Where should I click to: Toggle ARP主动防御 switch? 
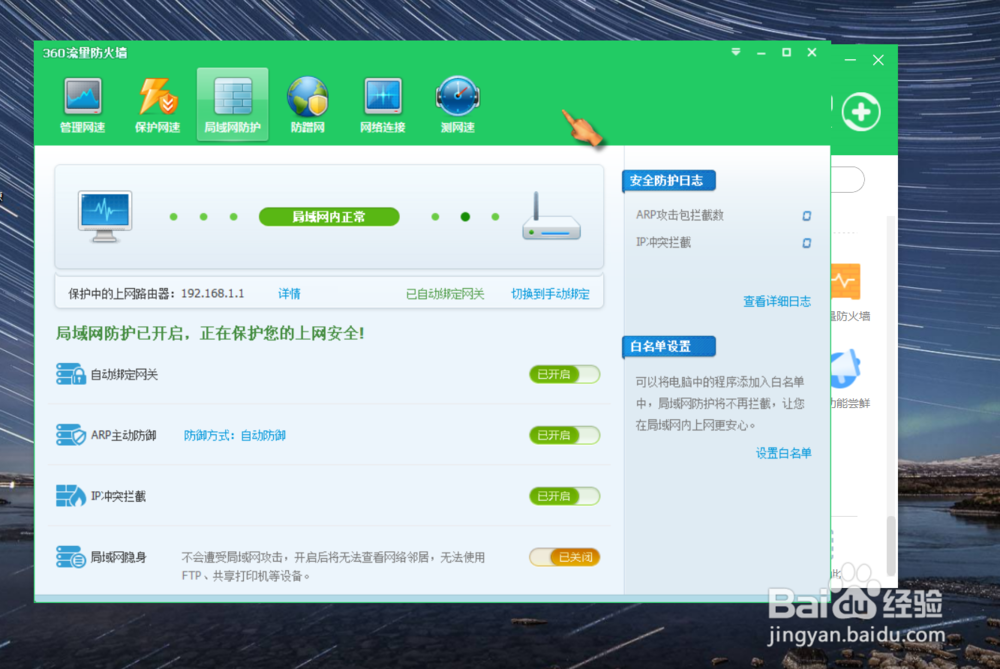pos(564,436)
